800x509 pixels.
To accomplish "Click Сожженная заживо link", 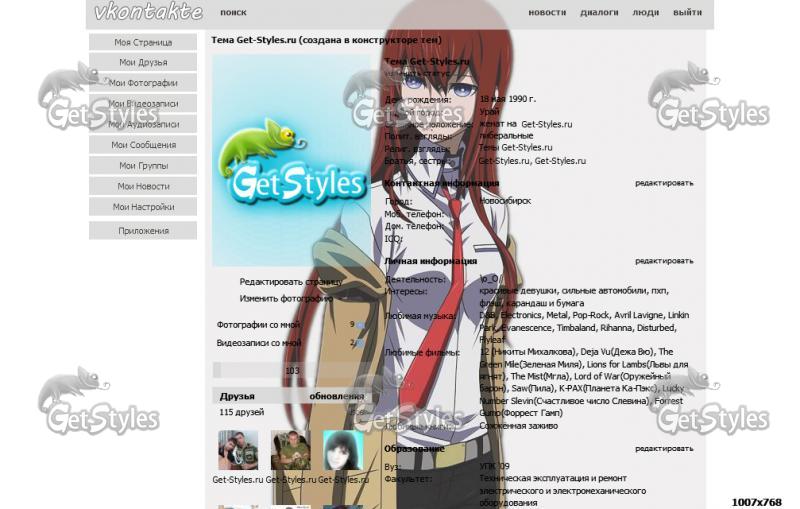I will coord(518,426).
